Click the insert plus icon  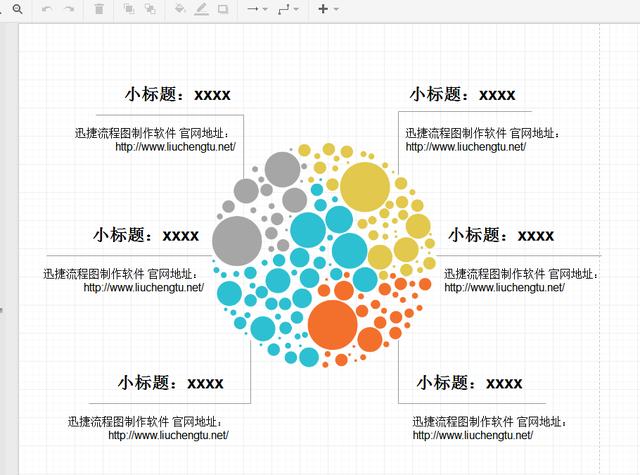tap(323, 9)
